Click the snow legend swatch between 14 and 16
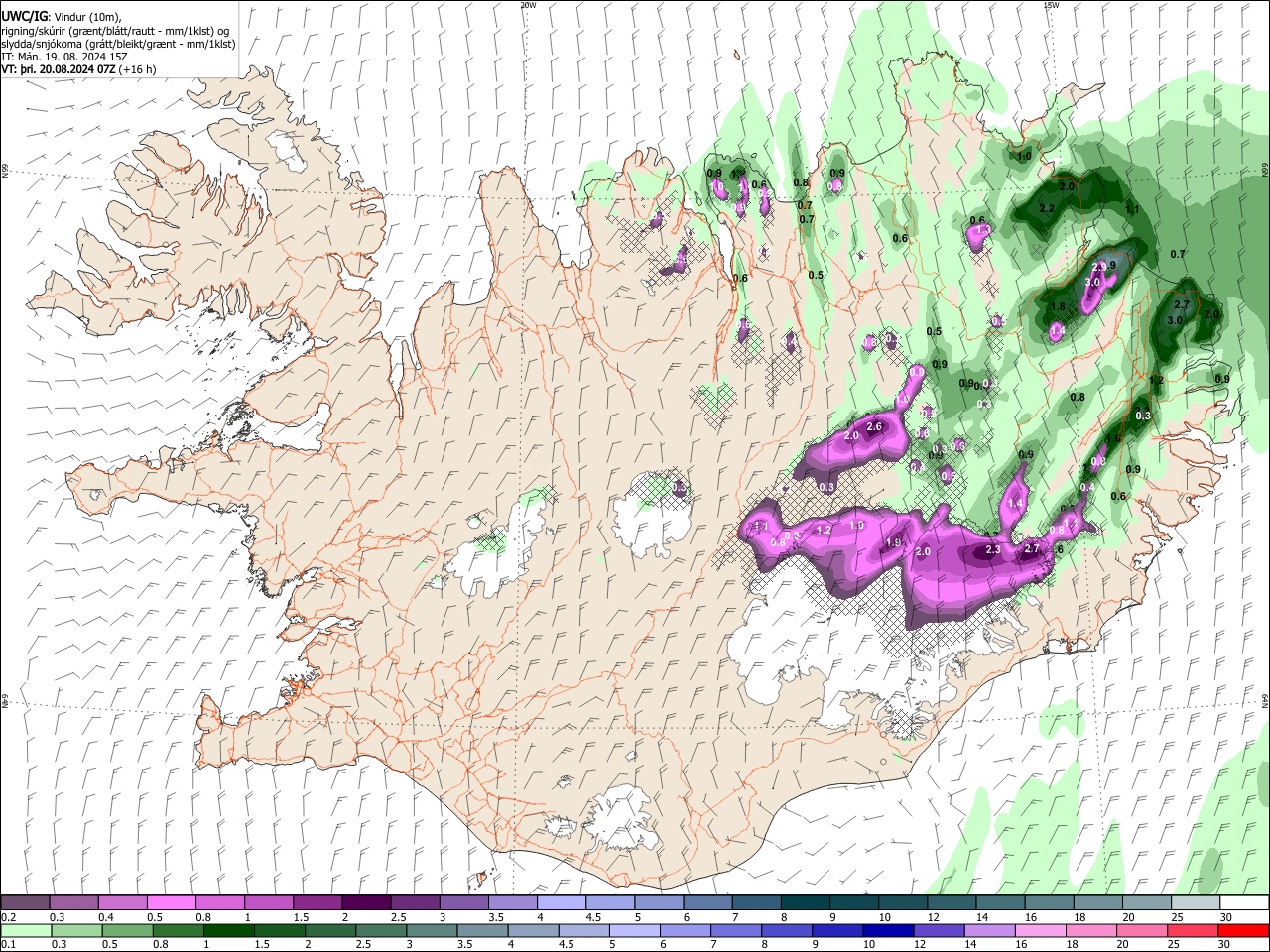 coord(1000,903)
